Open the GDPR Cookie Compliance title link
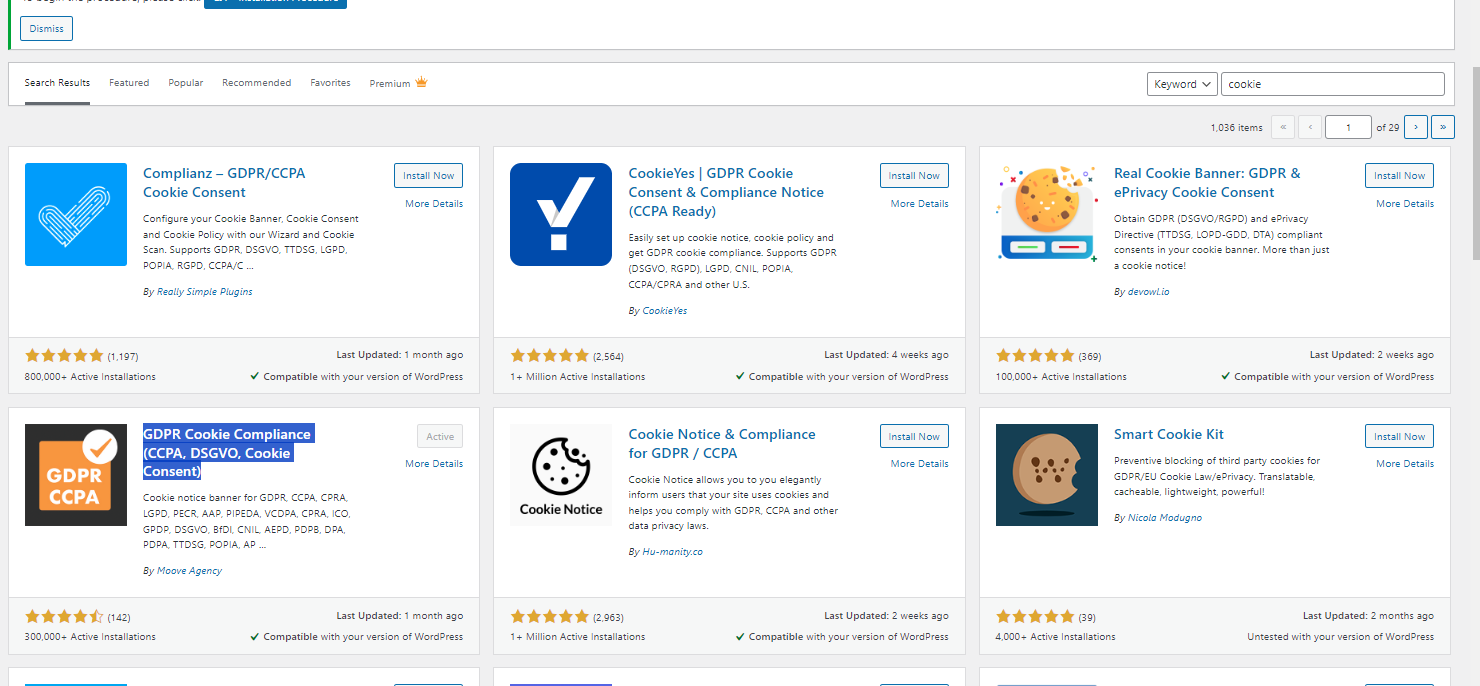Image resolution: width=1480 pixels, height=686 pixels. coord(228,452)
